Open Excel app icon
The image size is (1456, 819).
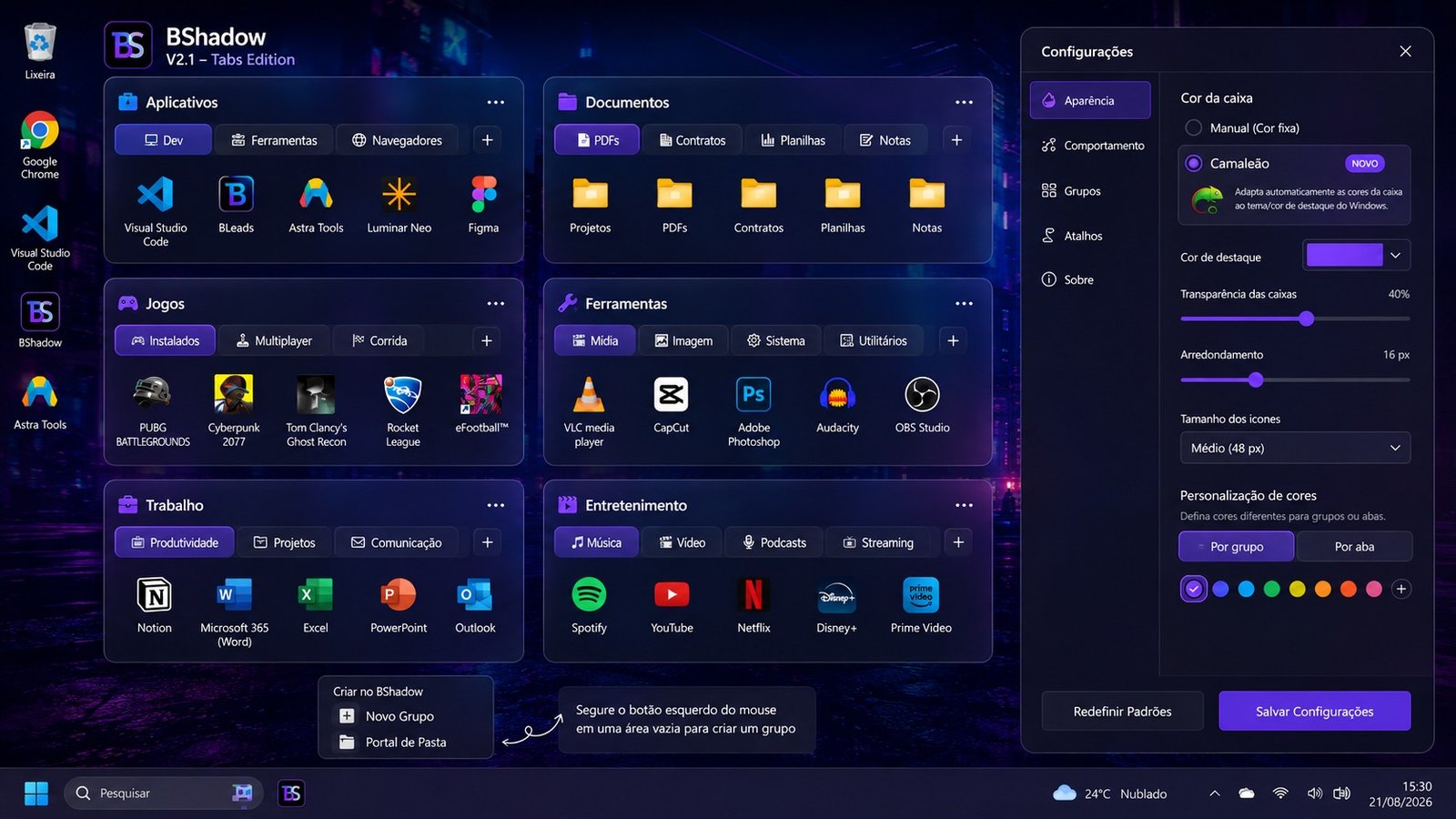click(316, 595)
